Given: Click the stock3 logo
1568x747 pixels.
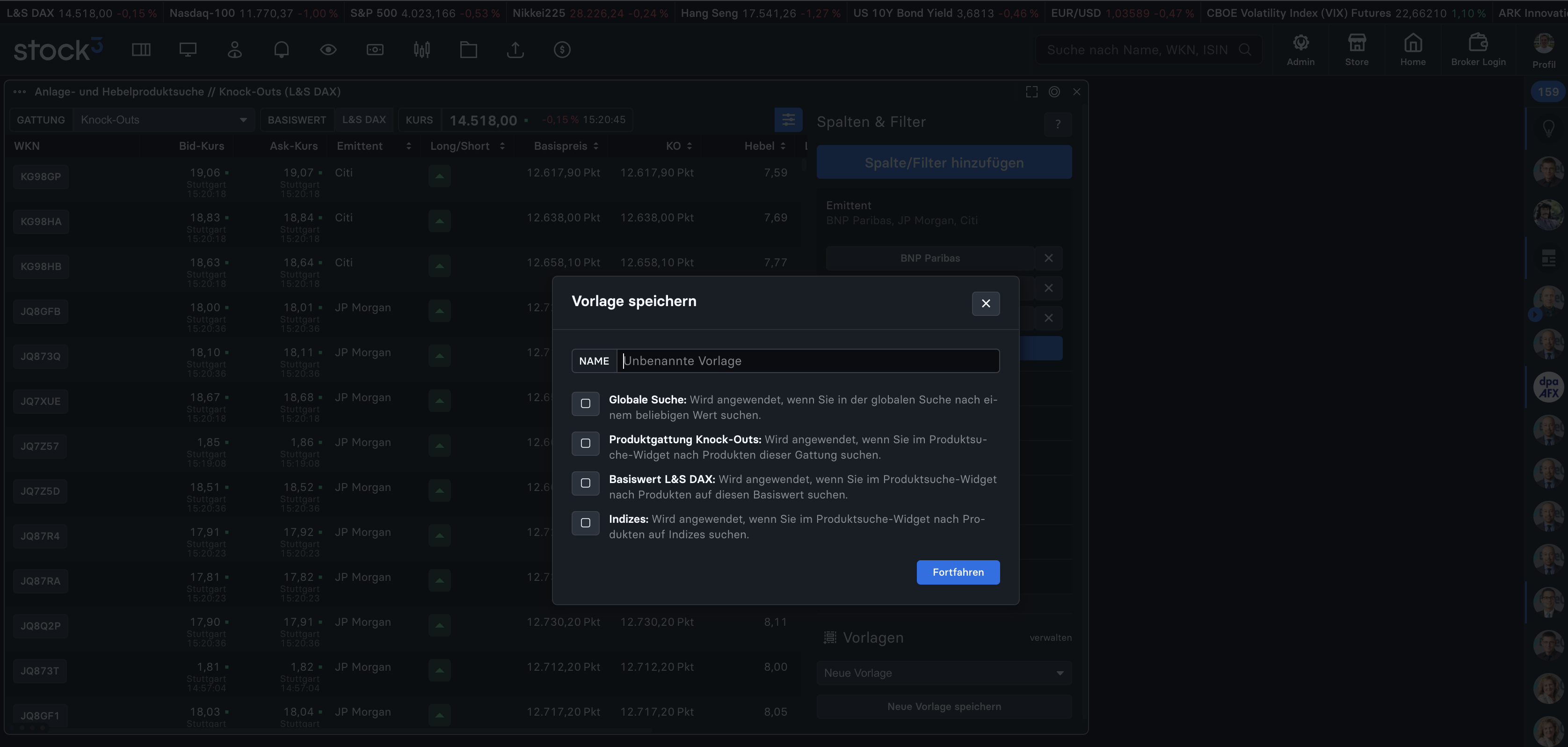Looking at the screenshot, I should click(x=58, y=50).
